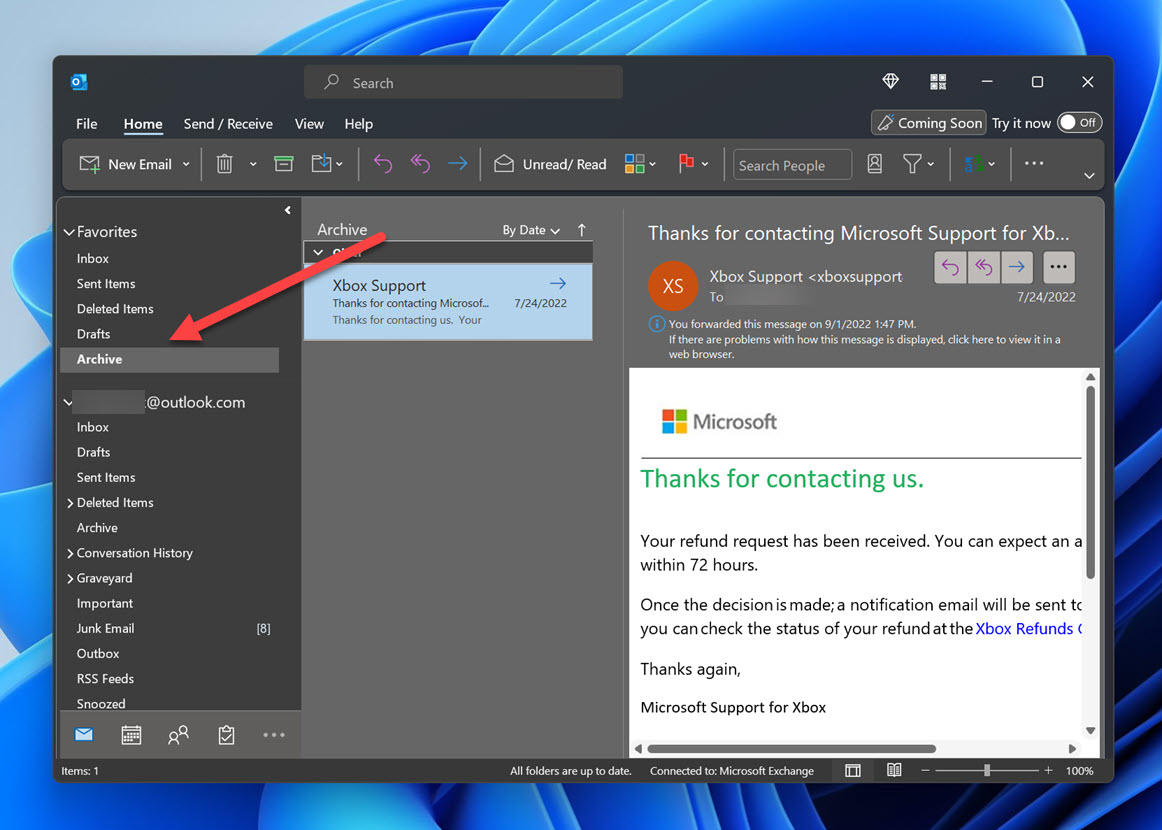Switch to People view icon
Viewport: 1162px width, 830px height.
[x=179, y=734]
